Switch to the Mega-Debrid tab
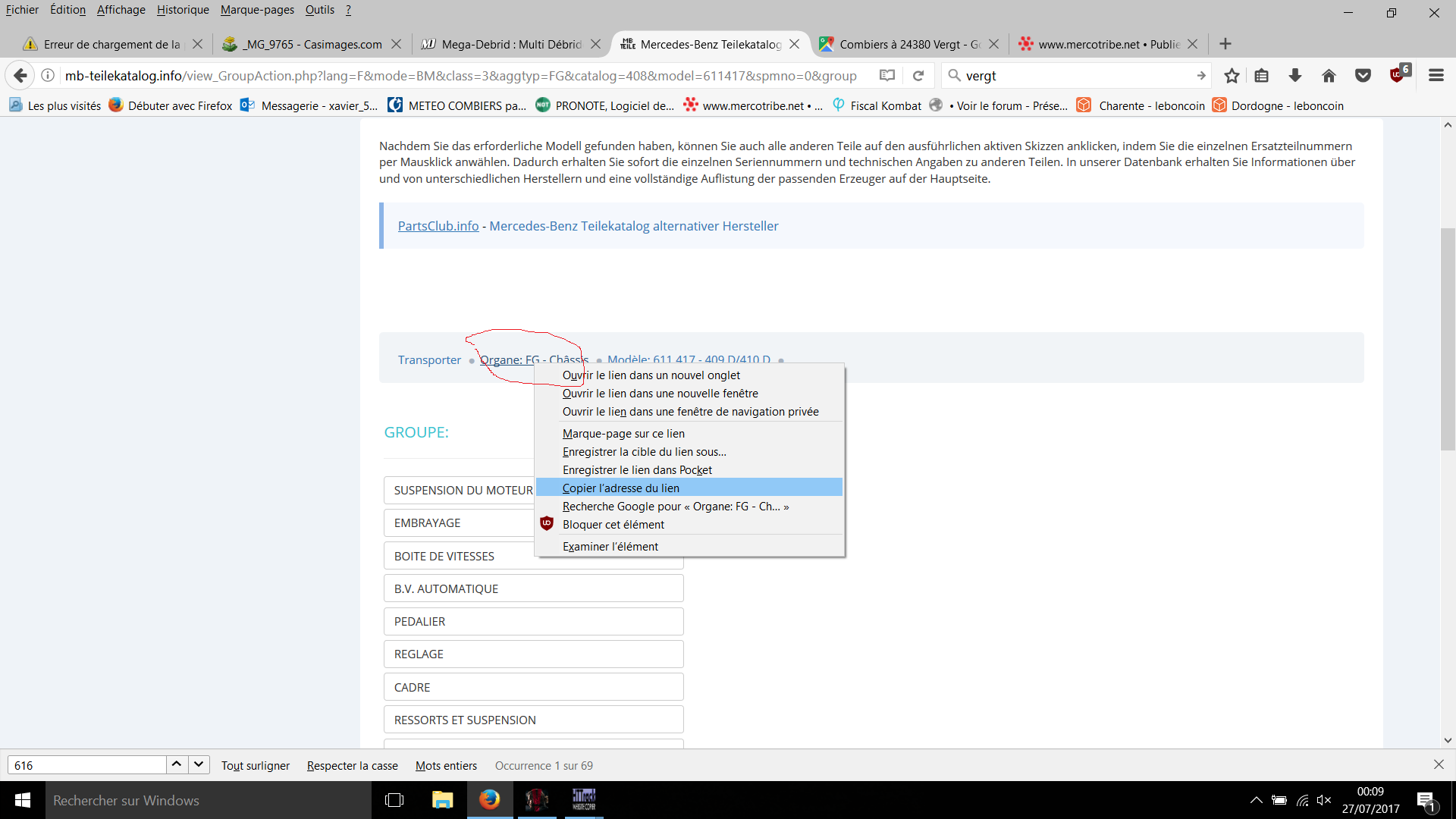The image size is (1456, 819). coord(510,44)
